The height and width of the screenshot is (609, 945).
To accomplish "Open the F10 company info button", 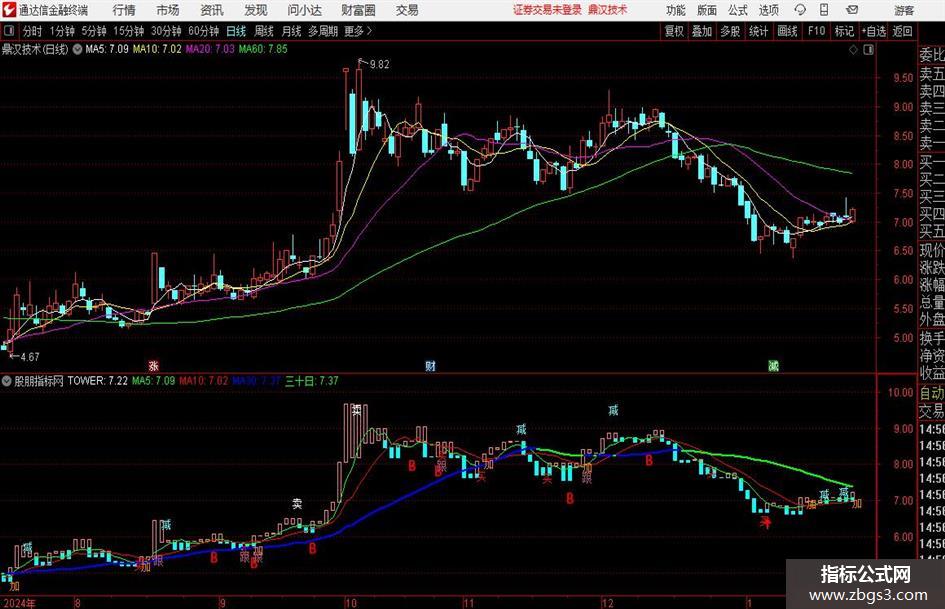I will coord(817,31).
